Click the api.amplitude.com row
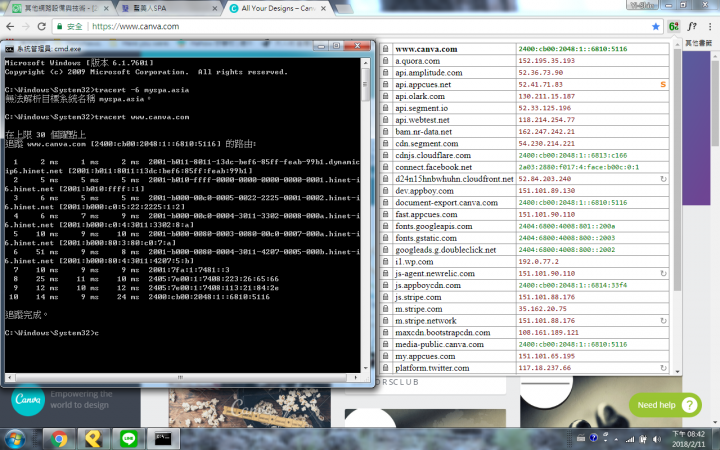This screenshot has height=450, width=720. (x=524, y=73)
